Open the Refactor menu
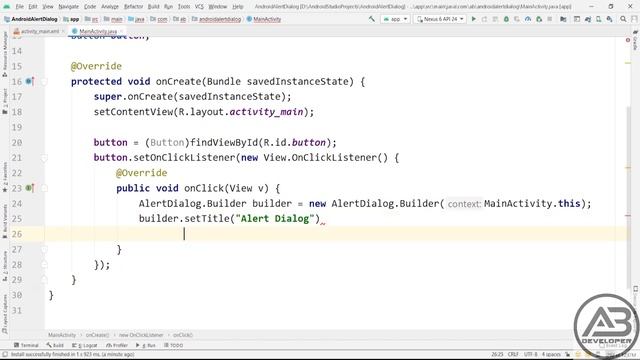Screen dimensions: 640x360 133,7
